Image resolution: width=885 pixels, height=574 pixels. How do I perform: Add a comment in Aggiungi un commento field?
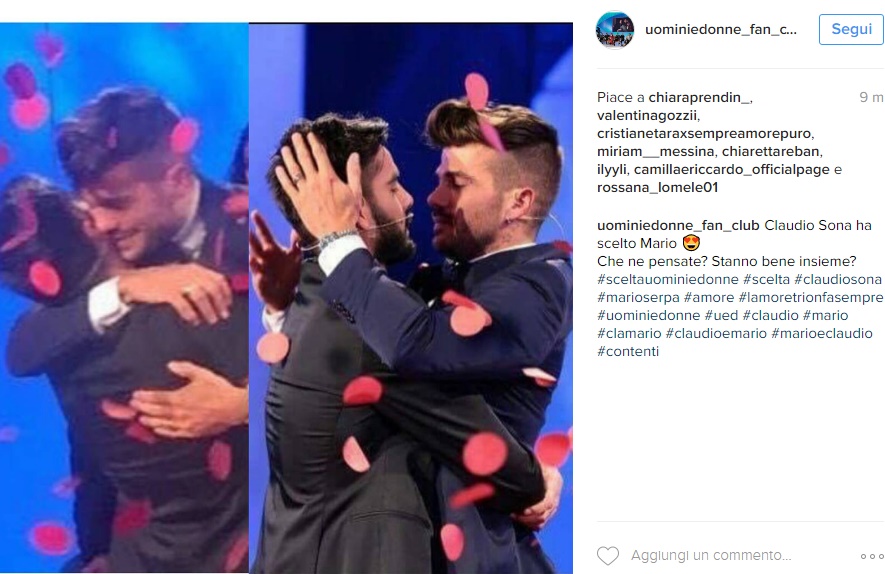[x=711, y=555]
